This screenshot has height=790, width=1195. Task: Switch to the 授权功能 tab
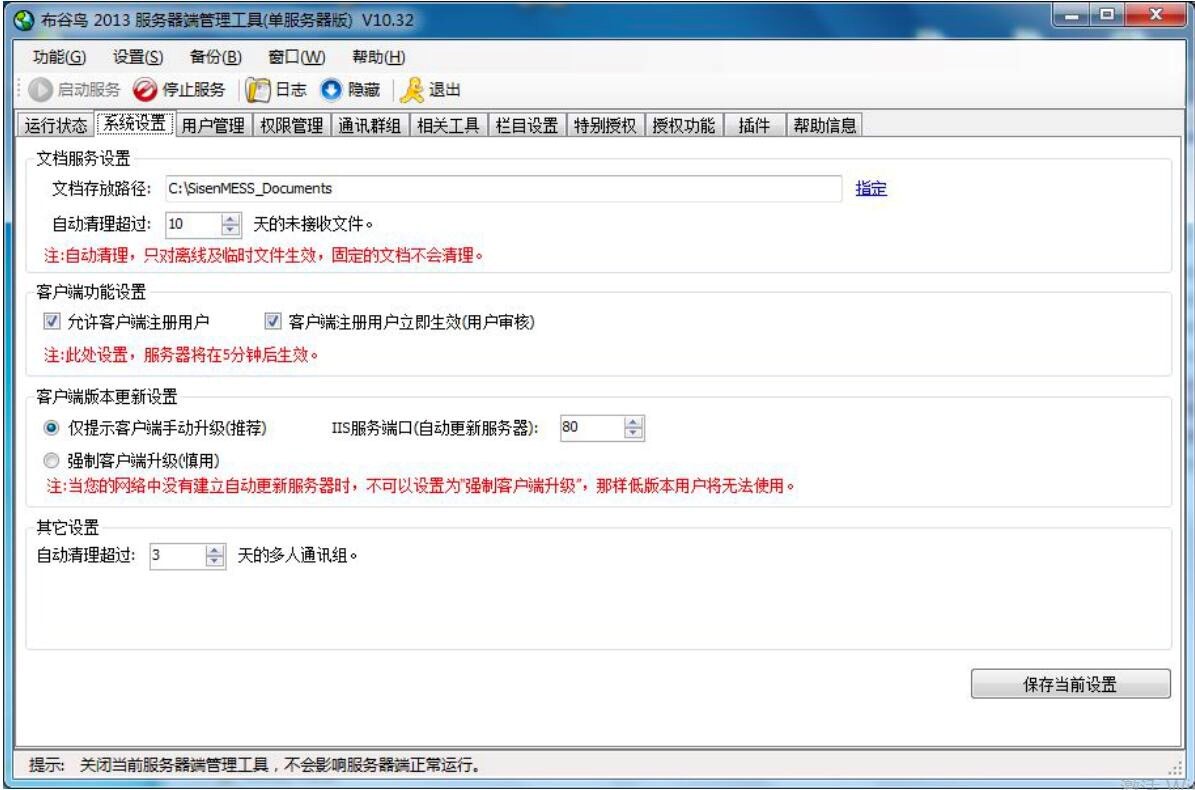(x=684, y=126)
